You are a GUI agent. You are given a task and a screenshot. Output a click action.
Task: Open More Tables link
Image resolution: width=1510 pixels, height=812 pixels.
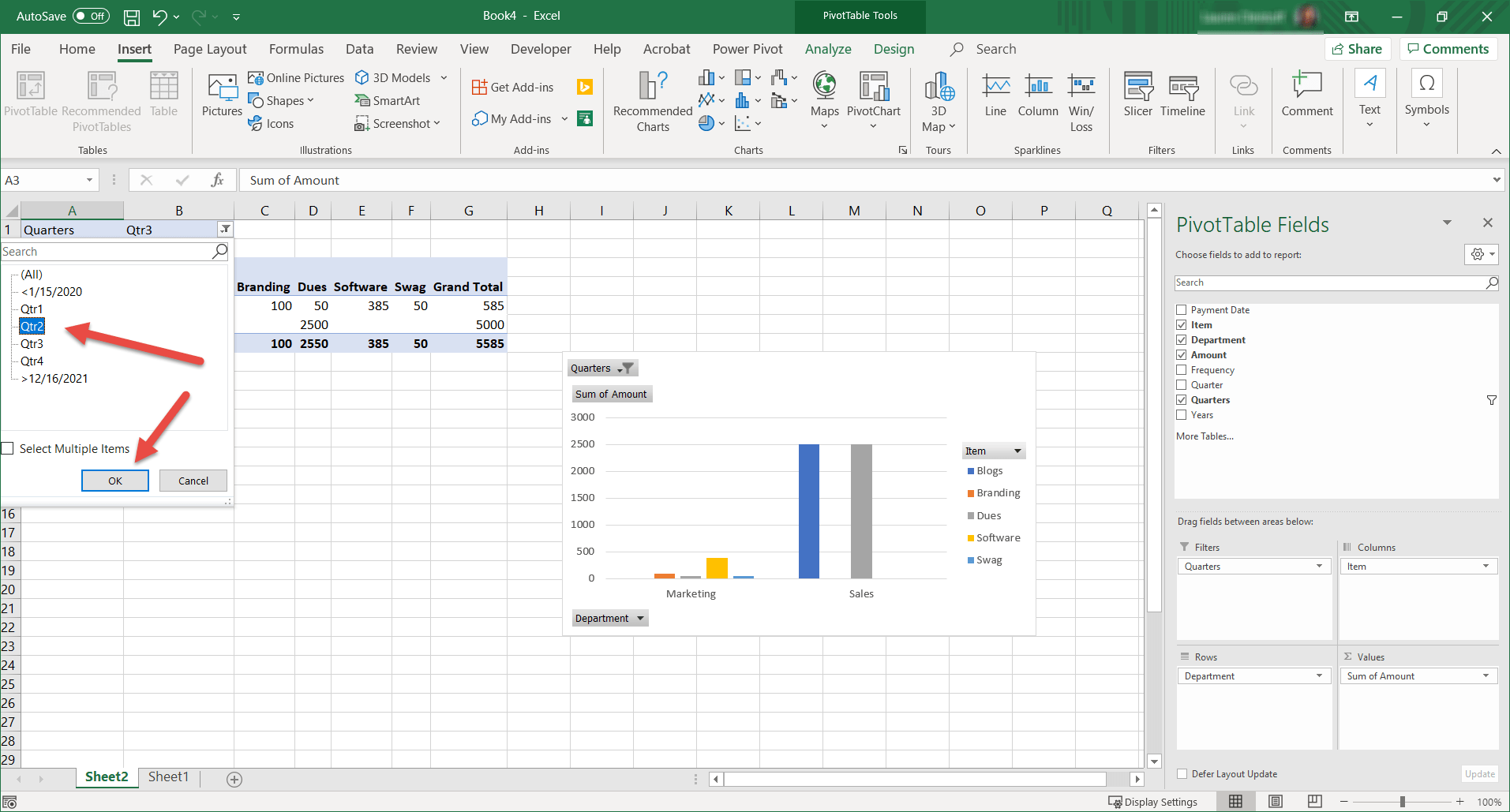point(1205,436)
